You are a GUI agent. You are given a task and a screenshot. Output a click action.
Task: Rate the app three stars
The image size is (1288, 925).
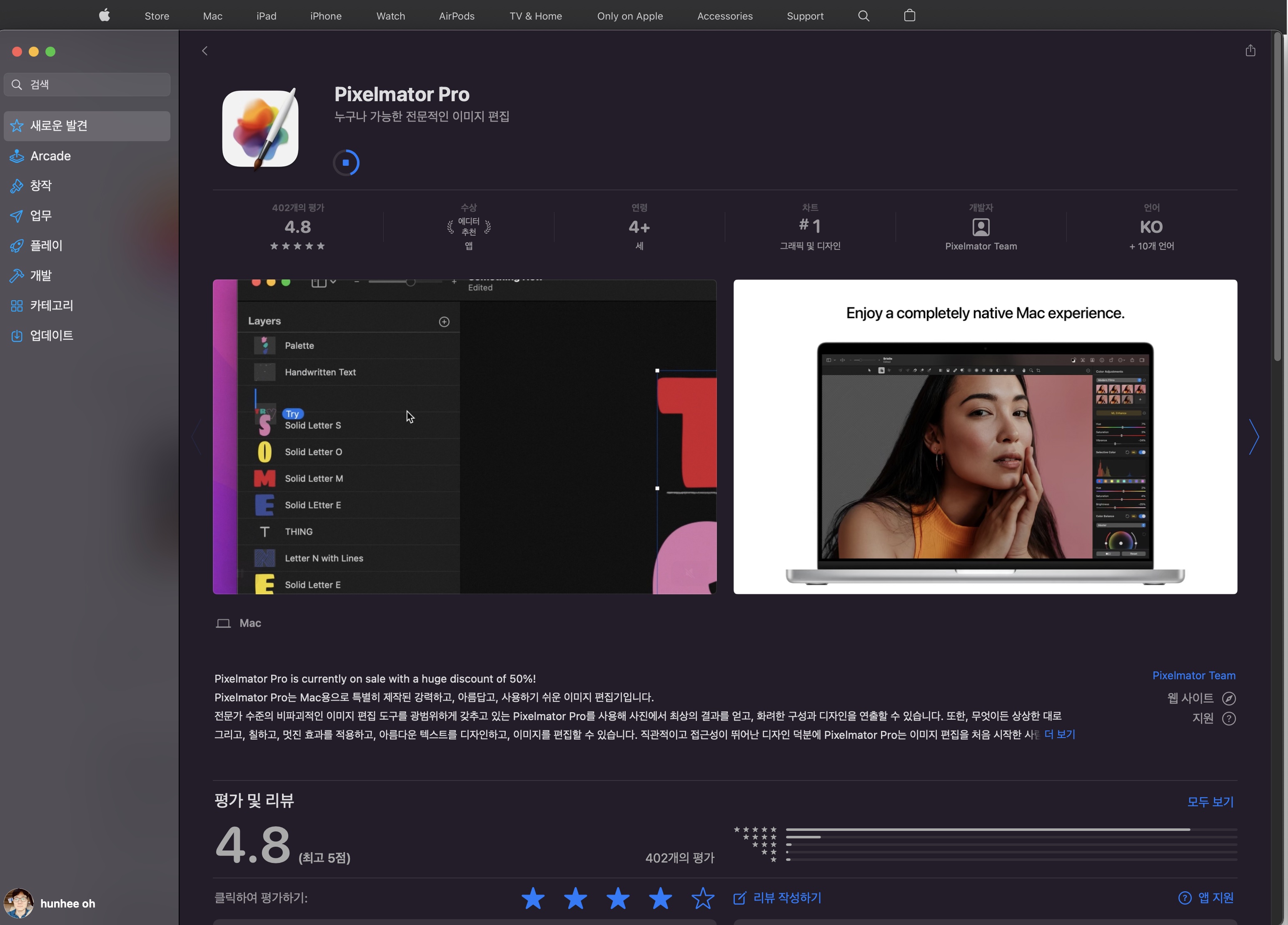(x=618, y=898)
